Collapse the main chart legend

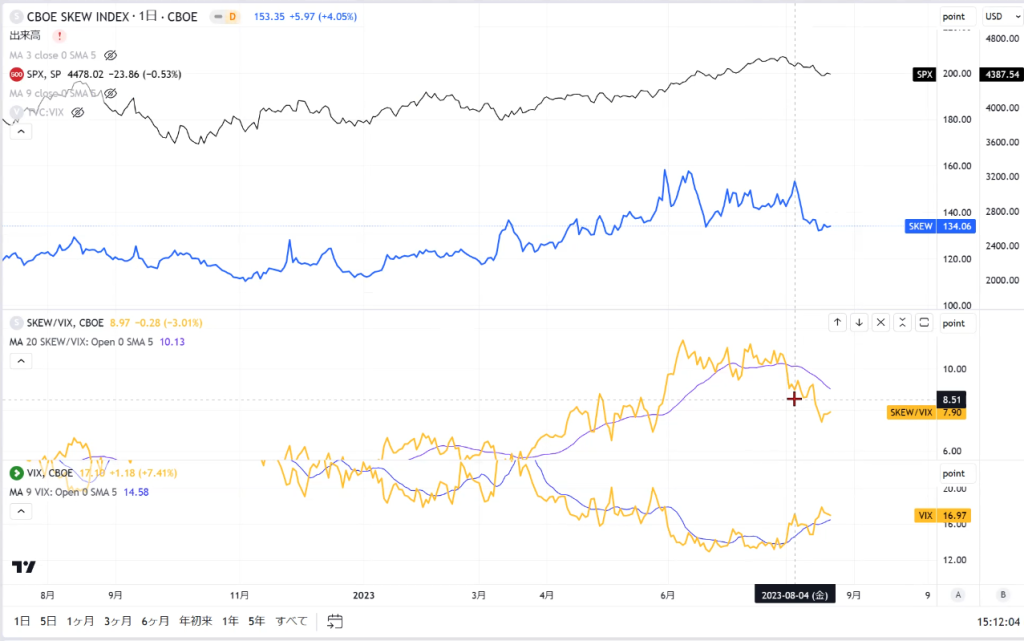(21, 132)
